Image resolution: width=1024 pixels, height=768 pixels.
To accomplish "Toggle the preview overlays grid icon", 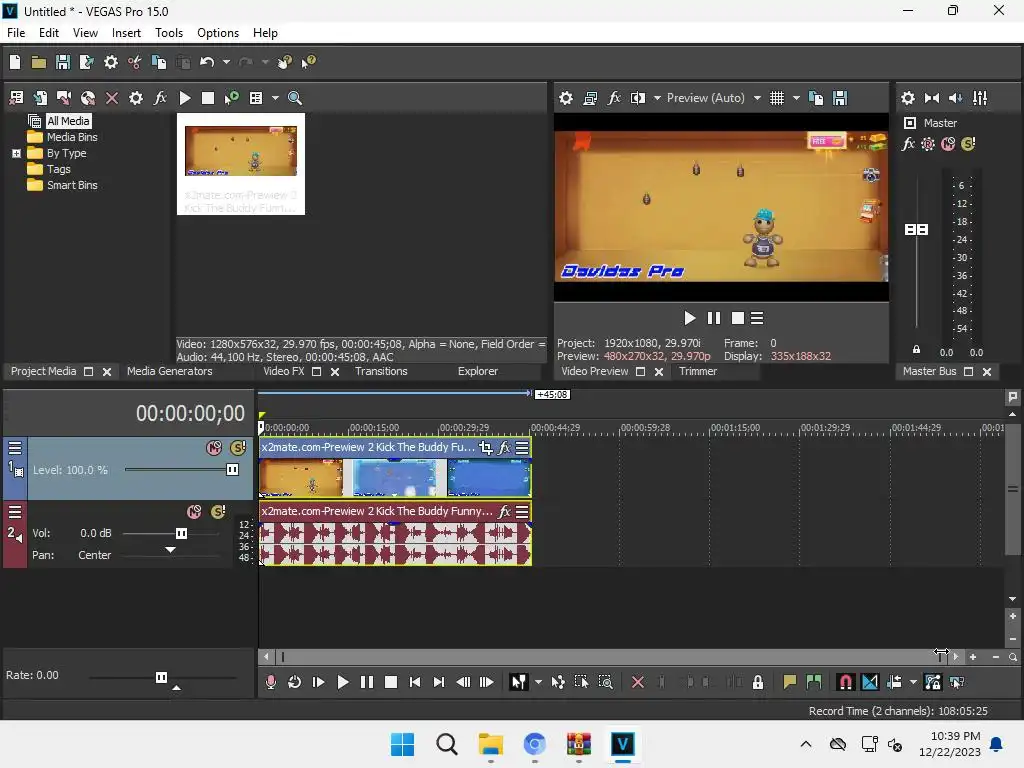I will point(776,98).
